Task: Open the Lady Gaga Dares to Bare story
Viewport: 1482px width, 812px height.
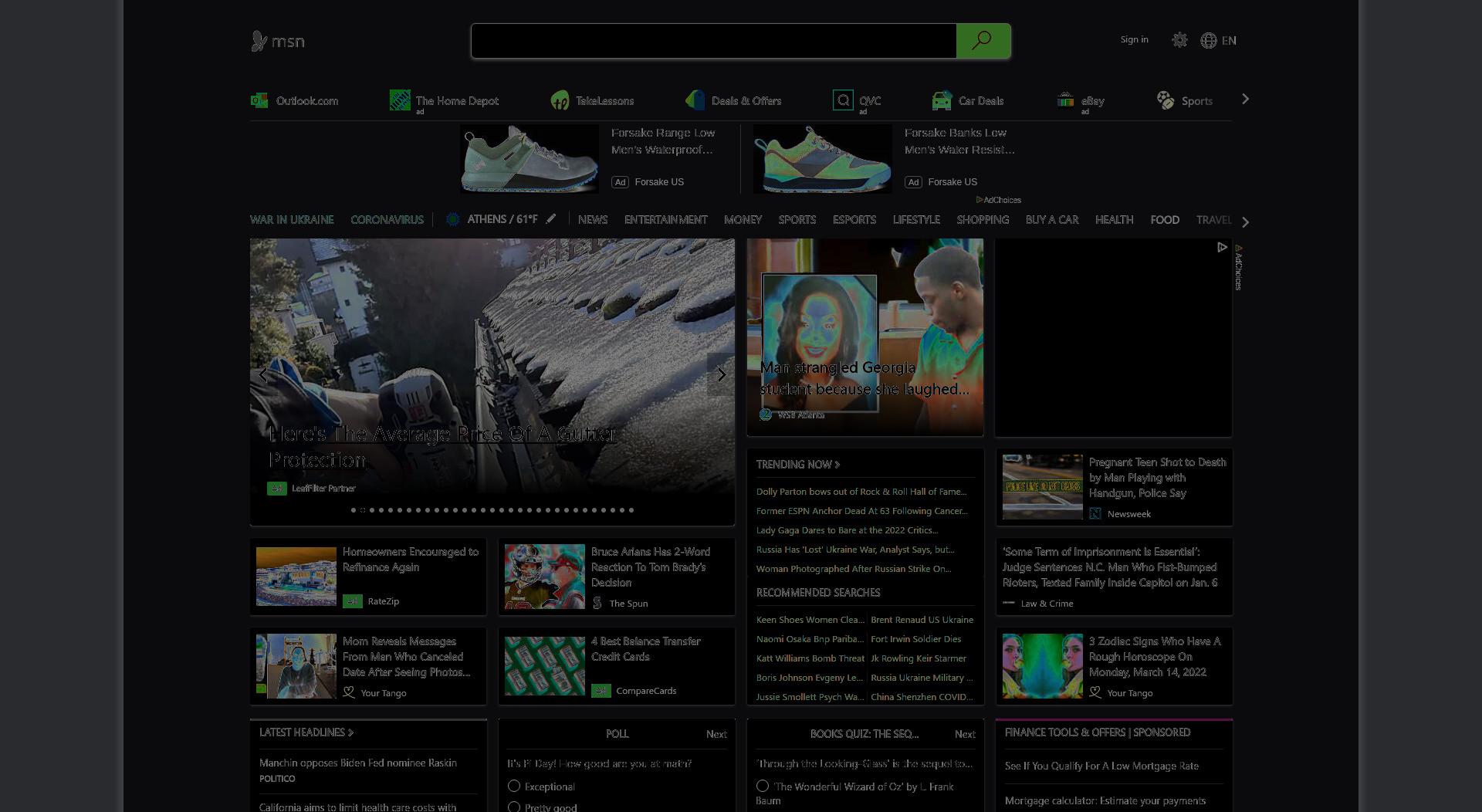Action: pos(847,530)
